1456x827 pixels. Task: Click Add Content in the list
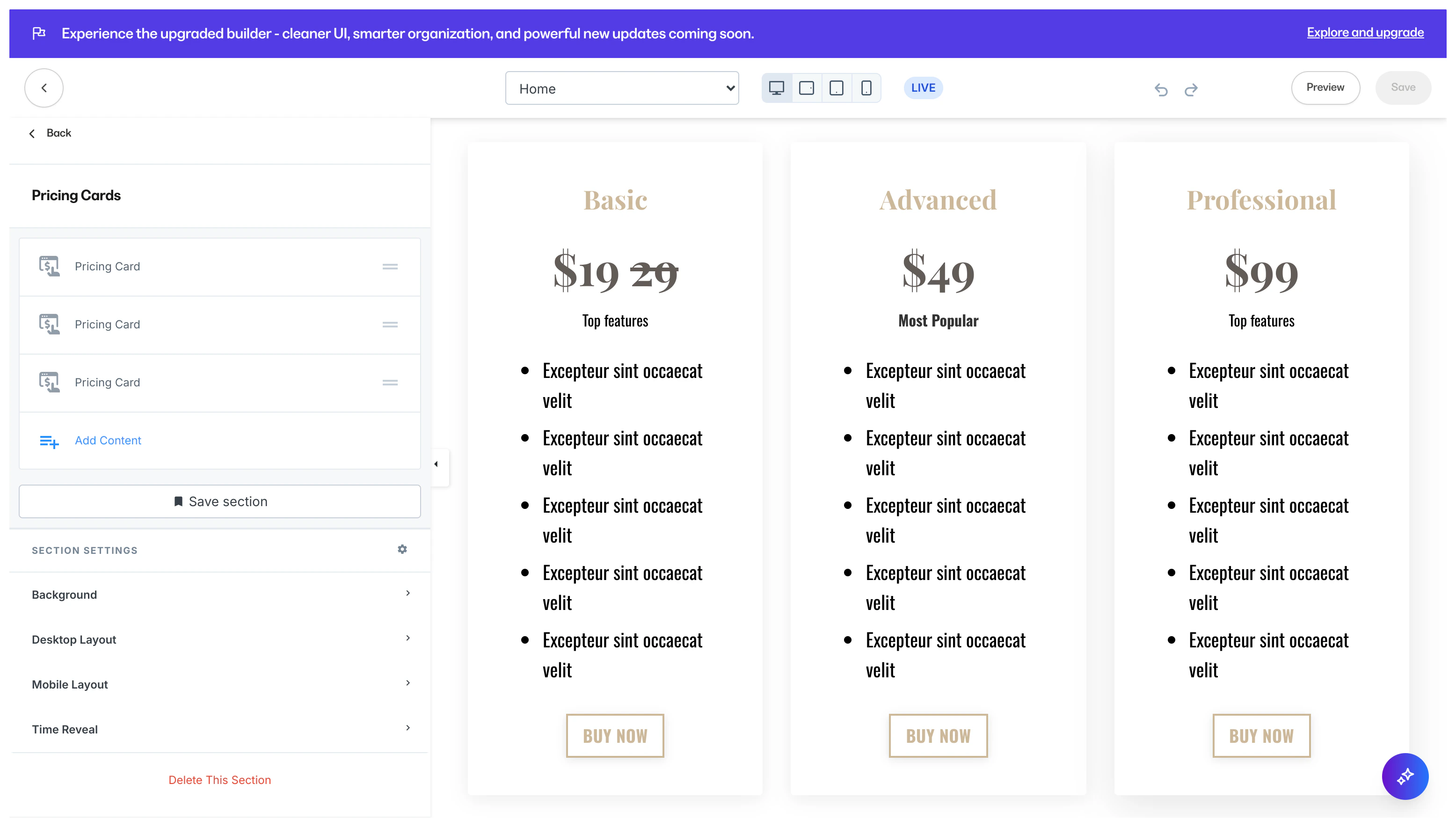pos(108,440)
